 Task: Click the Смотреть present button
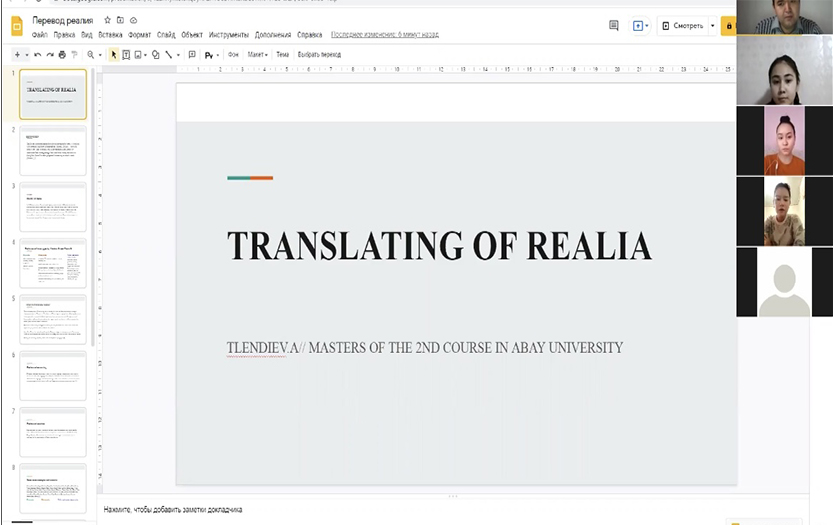682,26
